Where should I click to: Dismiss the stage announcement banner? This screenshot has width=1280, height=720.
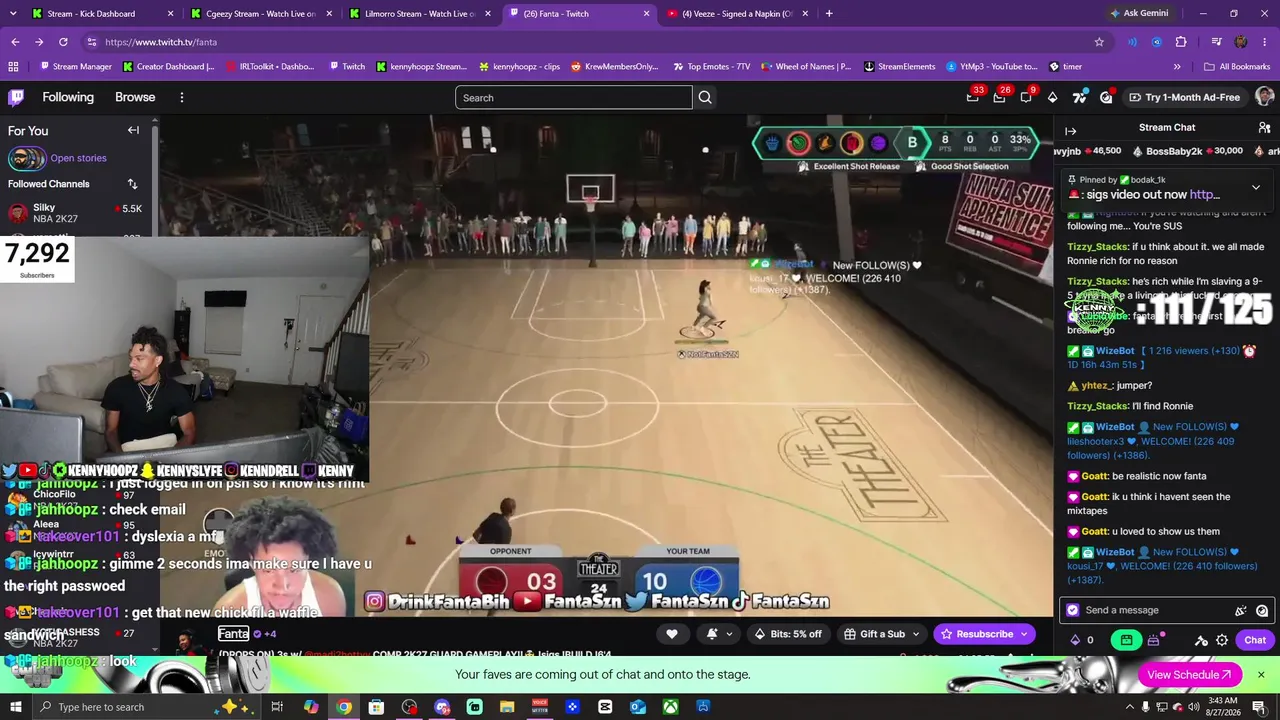tap(1261, 675)
